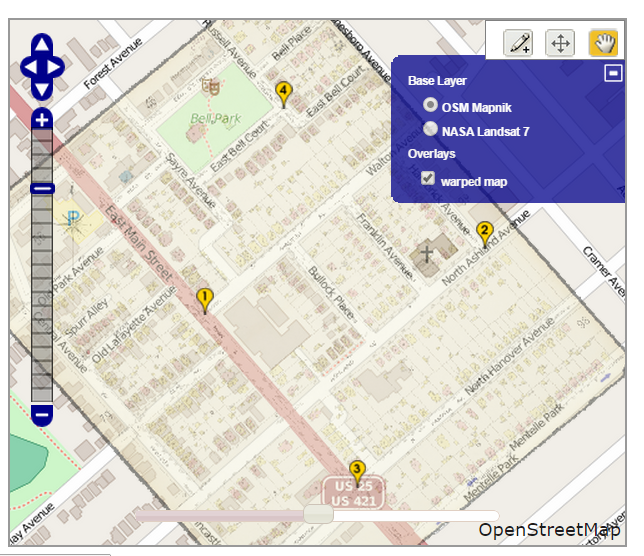Click the overlay transparency slider handle

(318, 514)
